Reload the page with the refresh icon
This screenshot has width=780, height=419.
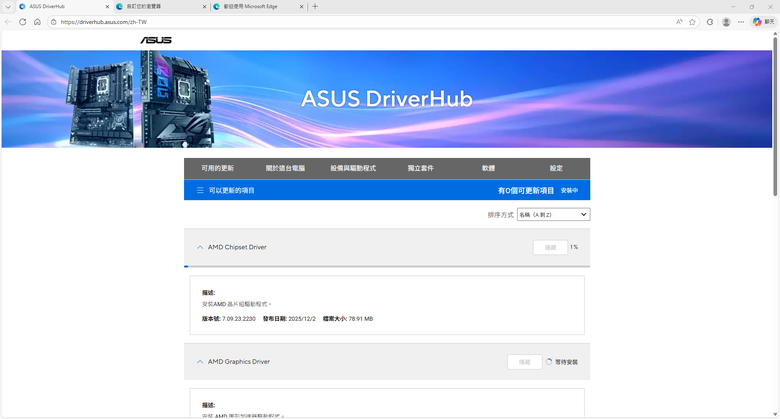22,22
